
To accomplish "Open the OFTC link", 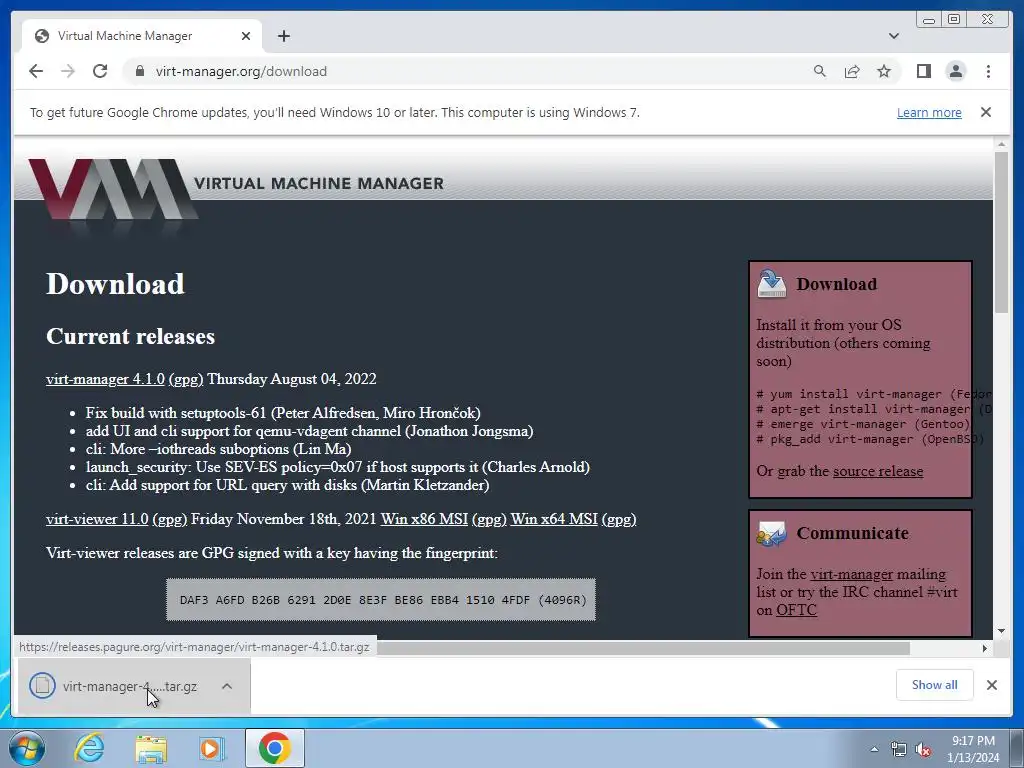I will [x=796, y=610].
